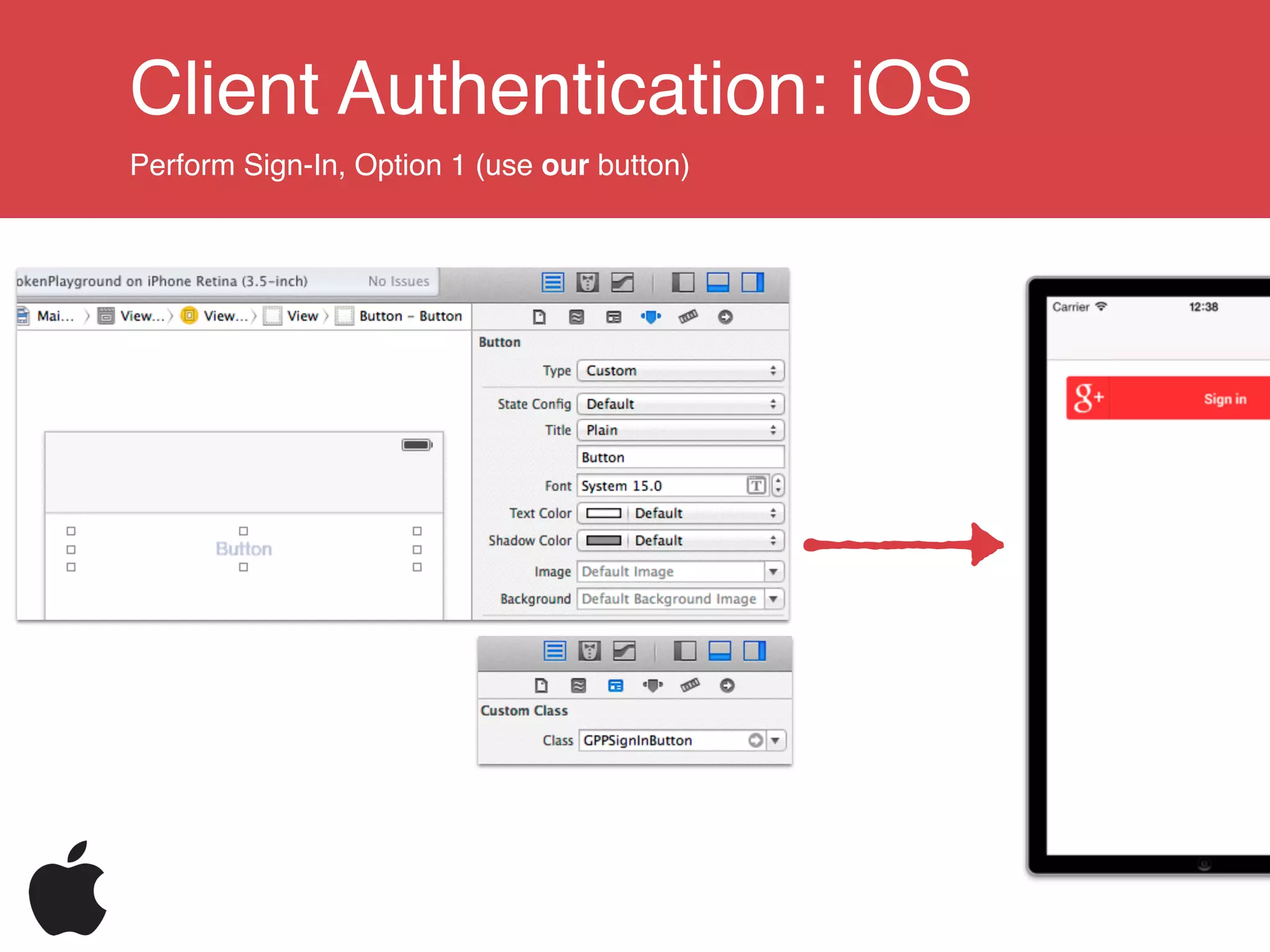Screen dimensions: 1270x952
Task: Open Quick Help inspector above Button panel
Action: click(577, 317)
